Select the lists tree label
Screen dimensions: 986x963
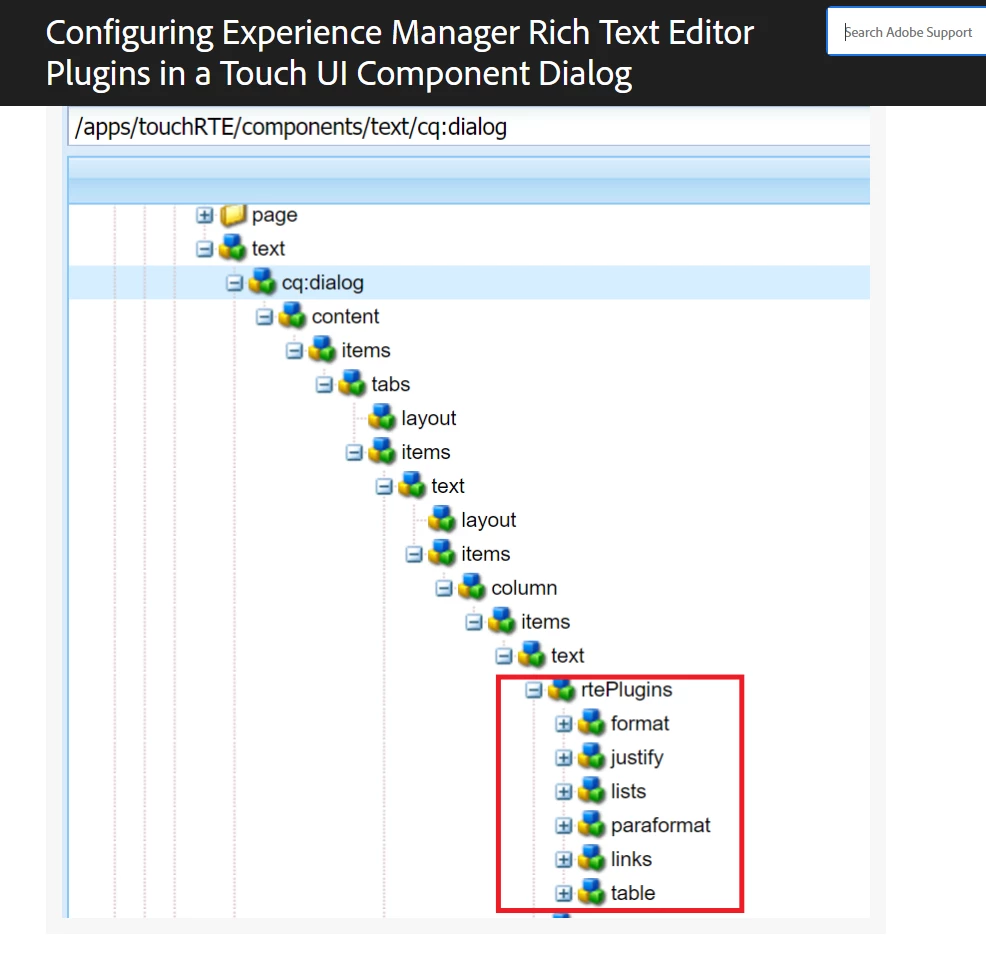628,792
